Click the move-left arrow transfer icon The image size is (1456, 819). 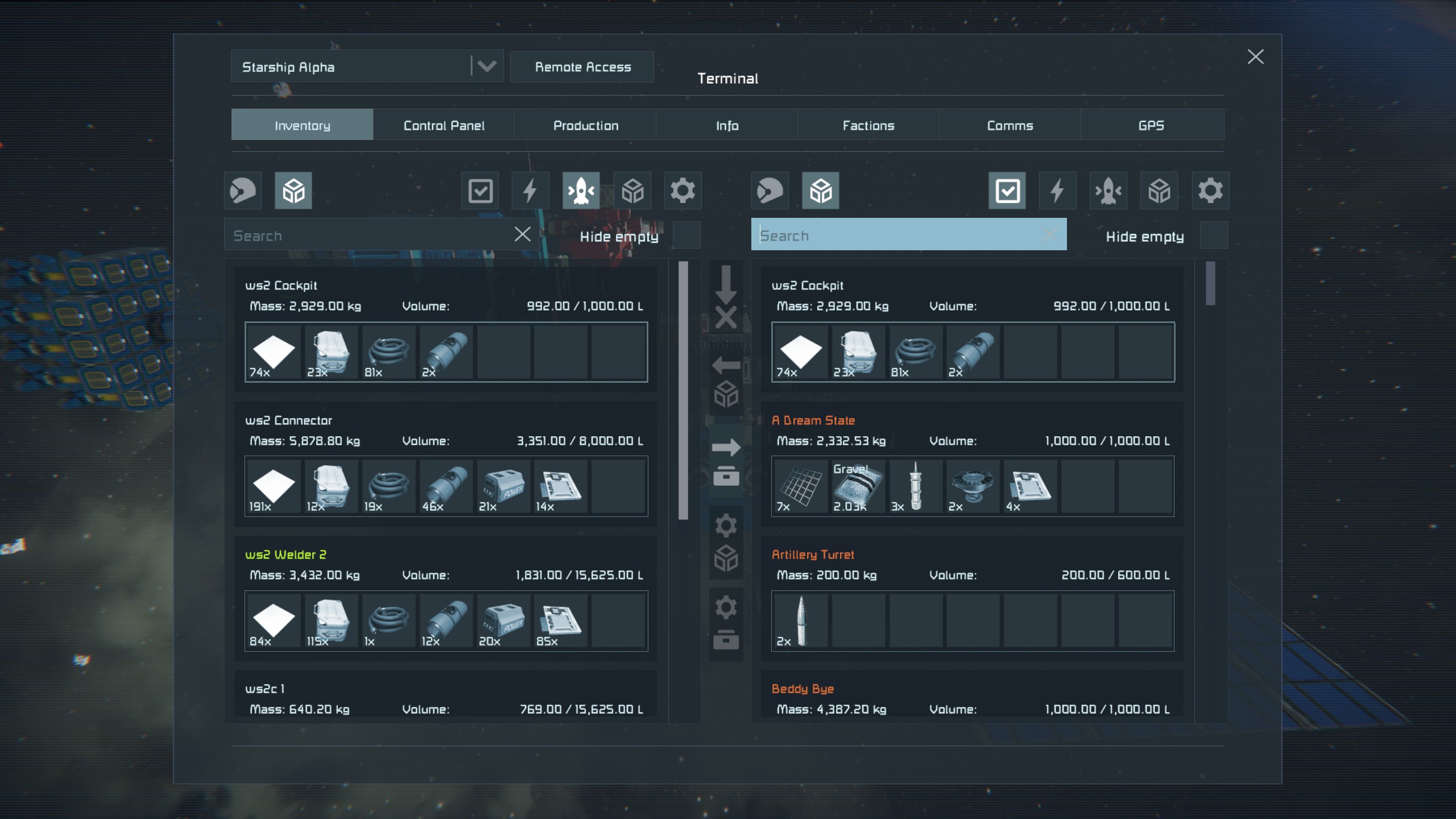(x=726, y=365)
